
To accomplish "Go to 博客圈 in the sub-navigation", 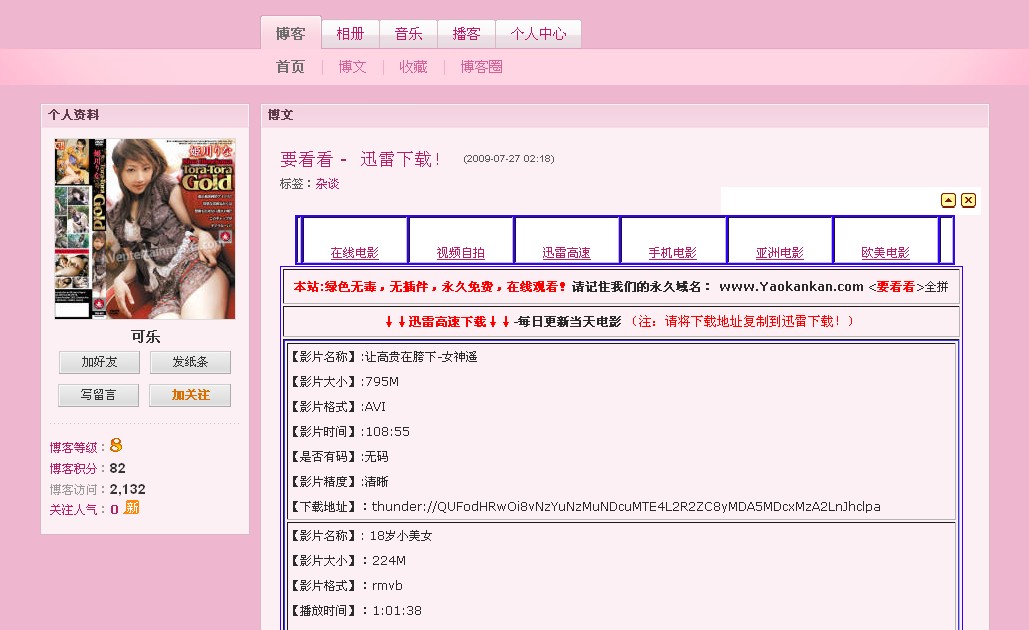I will coord(481,67).
